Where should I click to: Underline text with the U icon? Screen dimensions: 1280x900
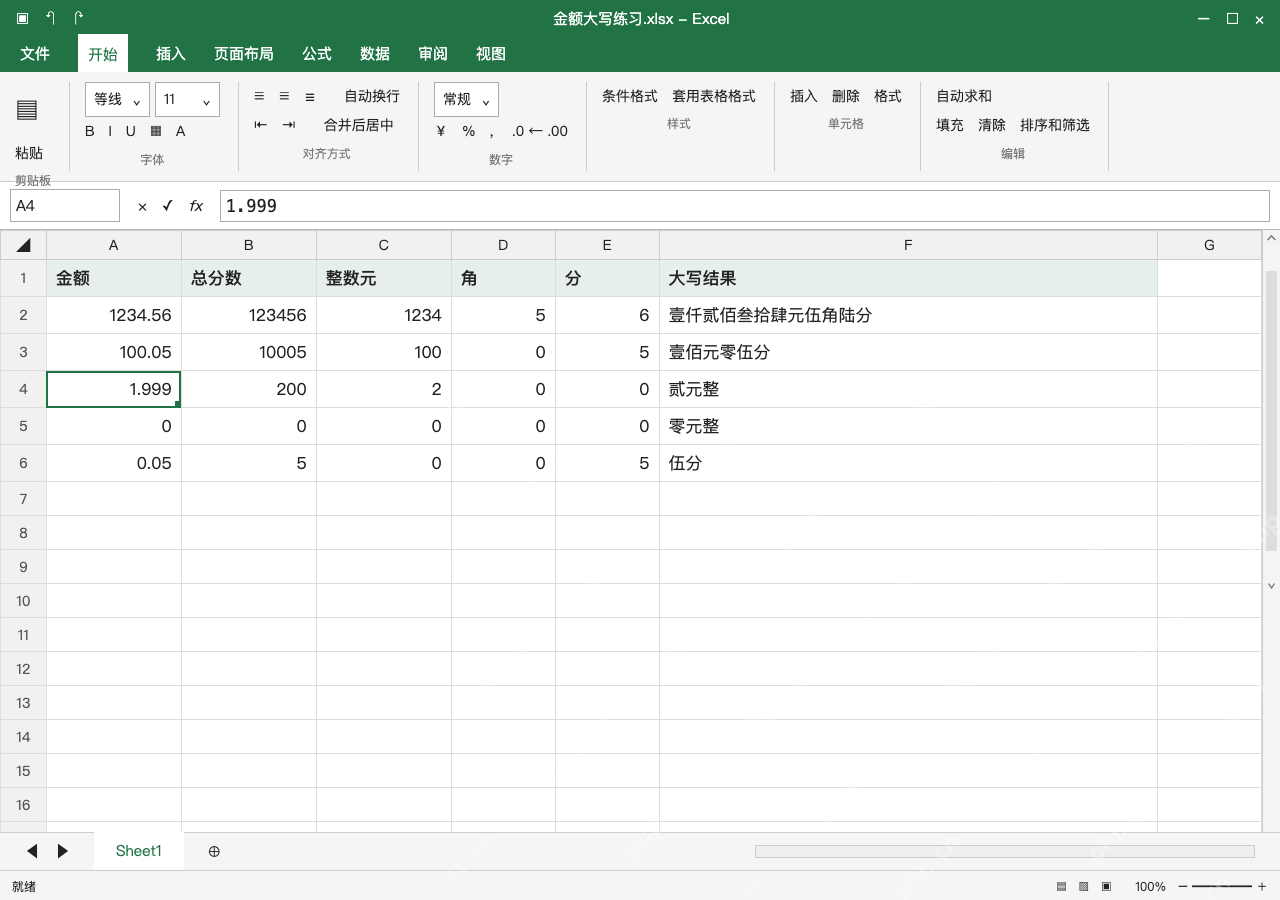(130, 131)
